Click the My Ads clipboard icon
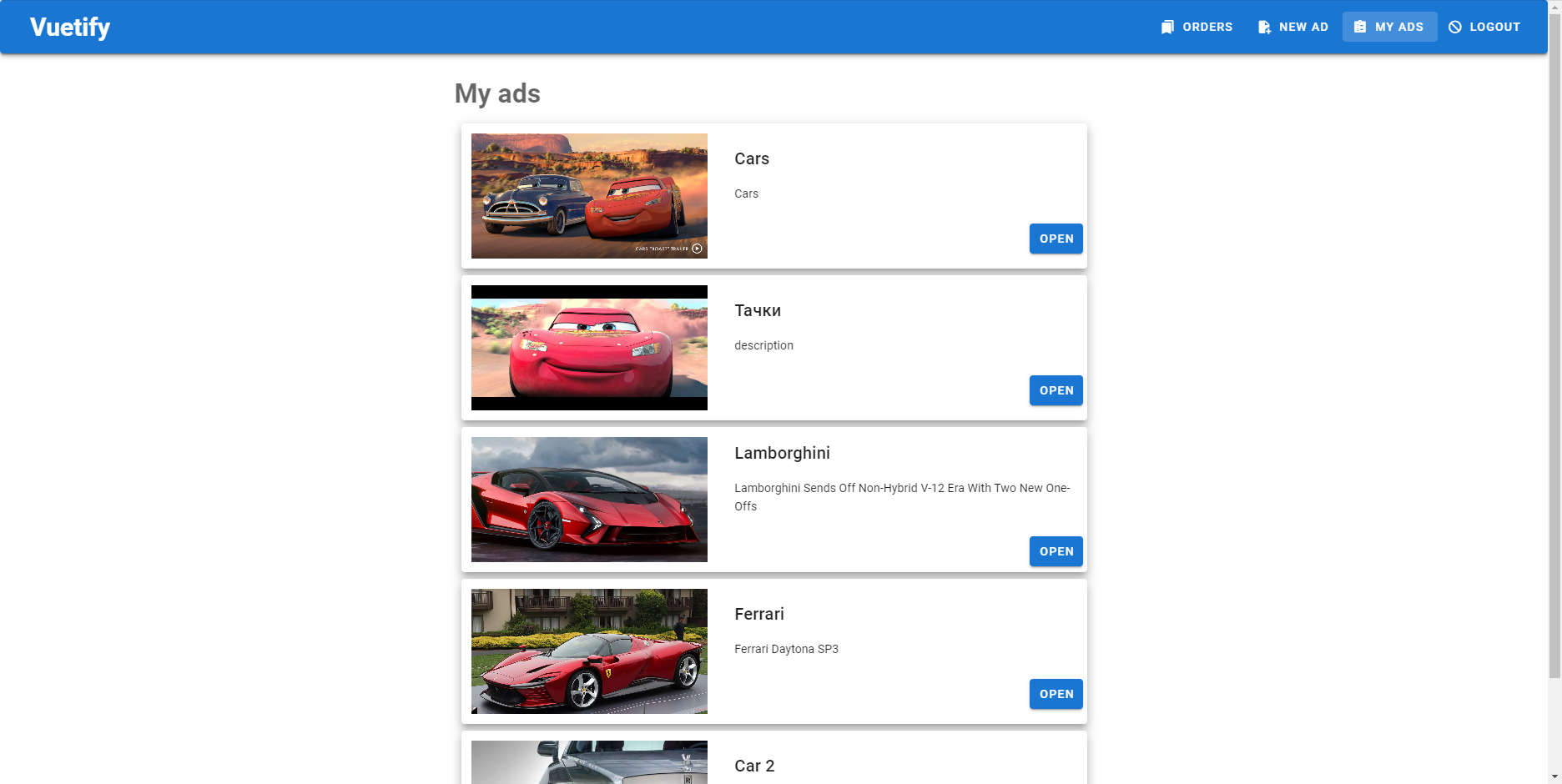The image size is (1562, 784). pos(1360,27)
